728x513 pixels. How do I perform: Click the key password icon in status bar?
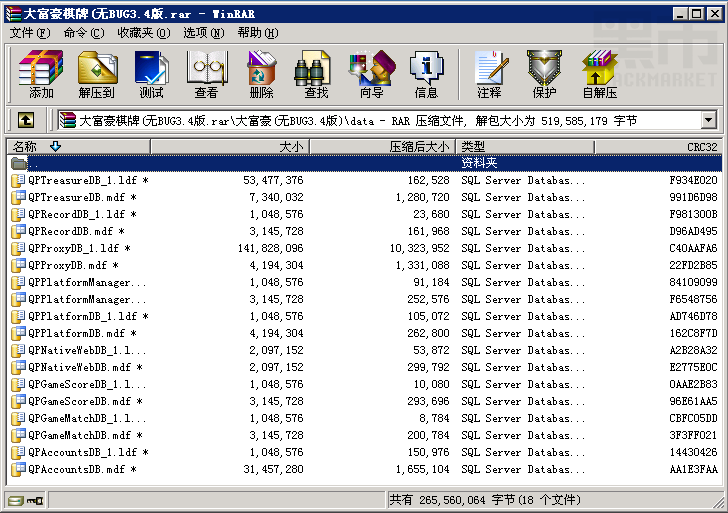pyautogui.click(x=35, y=500)
